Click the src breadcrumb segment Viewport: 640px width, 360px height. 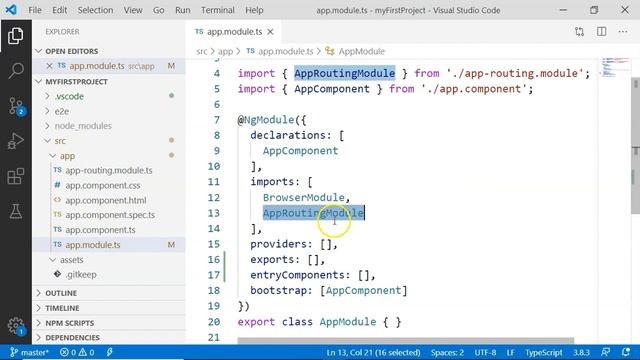pos(202,51)
